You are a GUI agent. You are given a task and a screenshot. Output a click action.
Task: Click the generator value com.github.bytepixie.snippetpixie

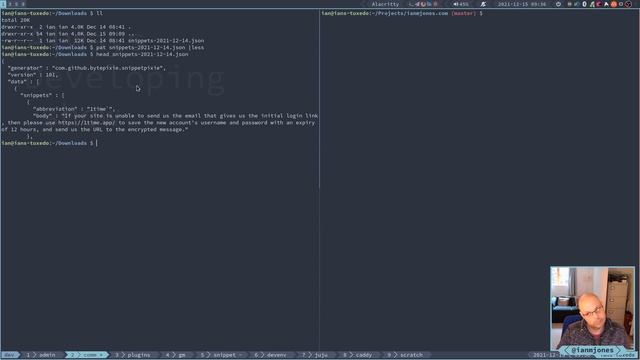[109, 68]
